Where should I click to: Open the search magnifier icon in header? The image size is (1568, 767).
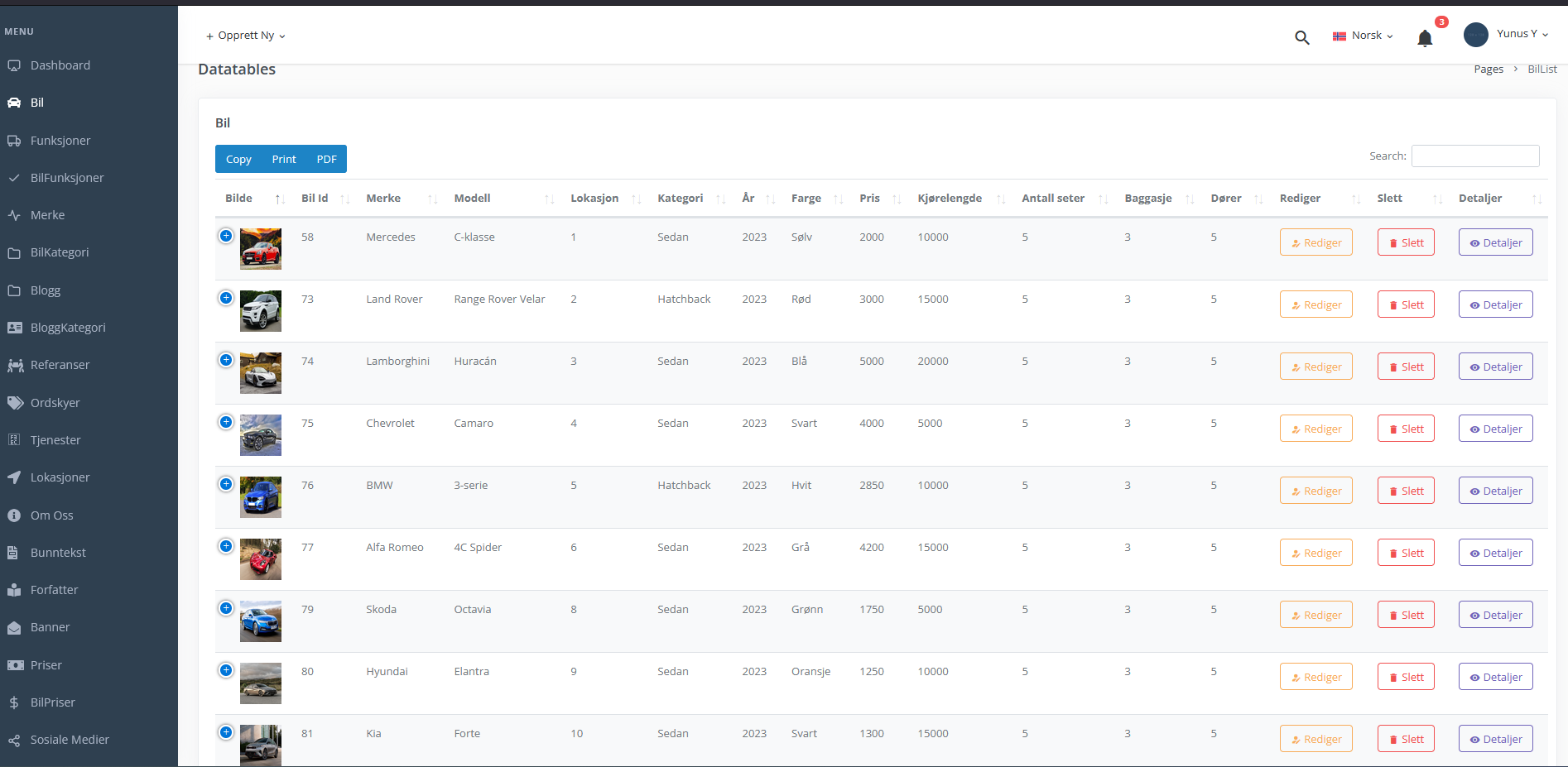(1301, 37)
